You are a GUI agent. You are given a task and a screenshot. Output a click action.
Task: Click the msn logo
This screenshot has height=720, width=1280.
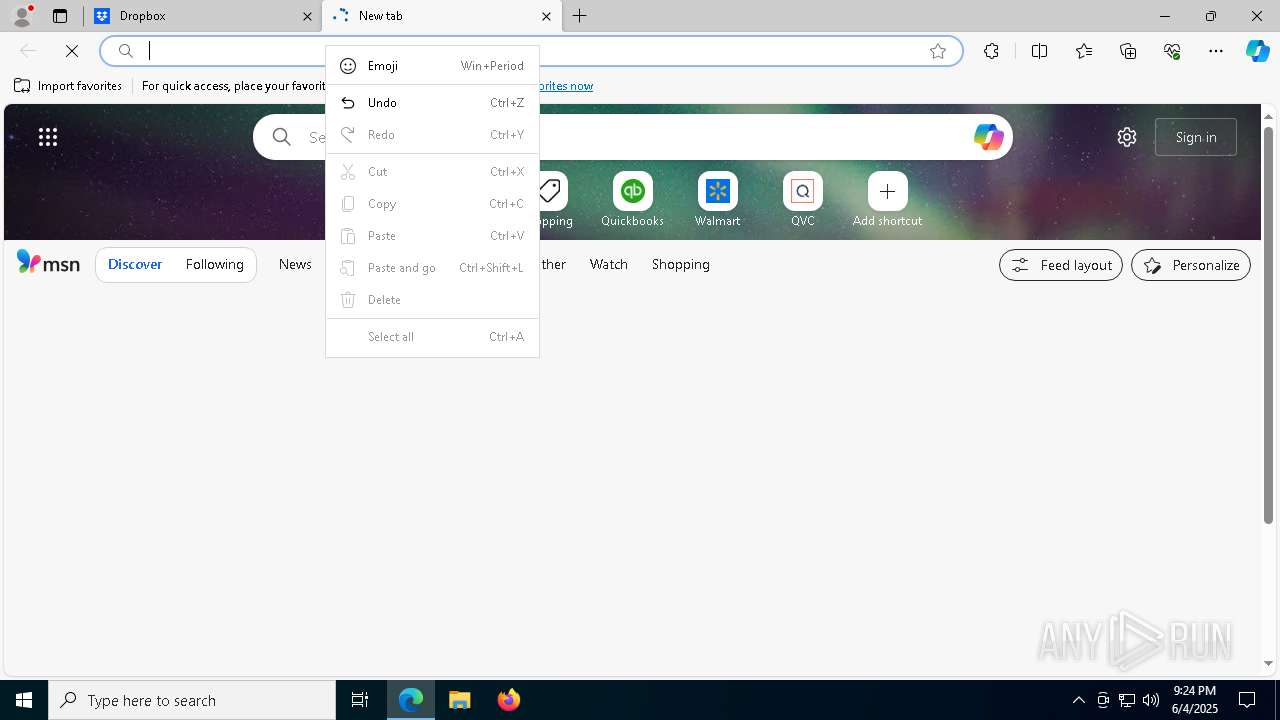click(x=48, y=263)
